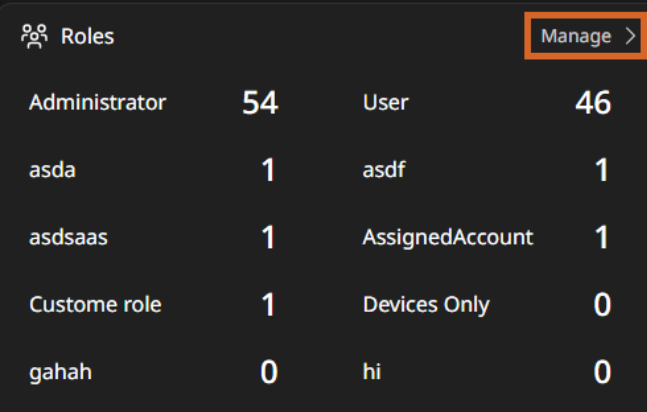Select the asdsaas role
The height and width of the screenshot is (412, 648).
point(68,237)
